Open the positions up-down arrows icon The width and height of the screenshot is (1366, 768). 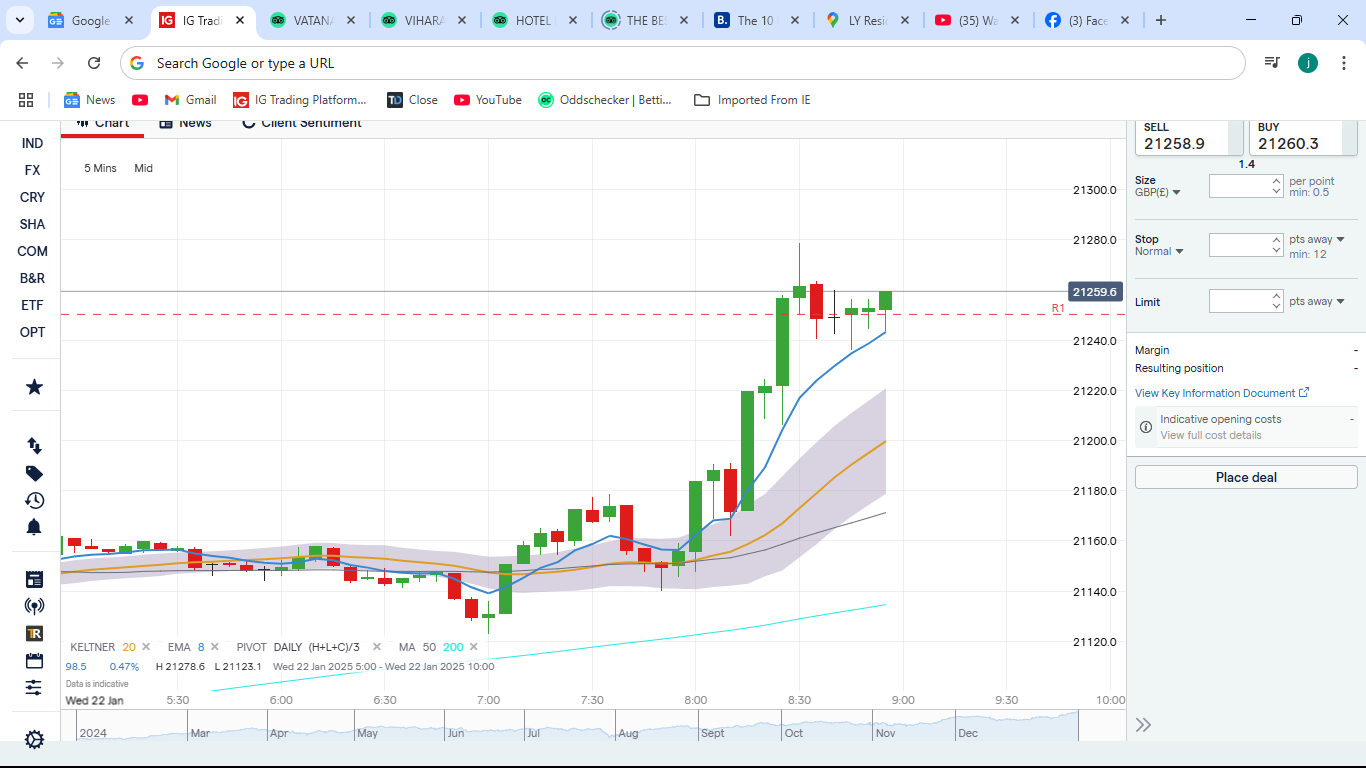pyautogui.click(x=34, y=446)
